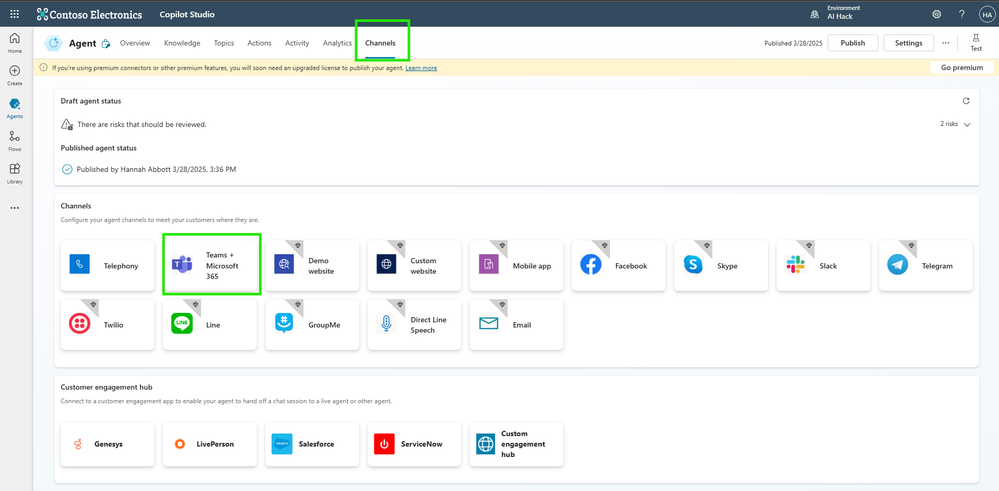Open the settings gear icon in header
This screenshot has height=491, width=999.
[x=937, y=14]
